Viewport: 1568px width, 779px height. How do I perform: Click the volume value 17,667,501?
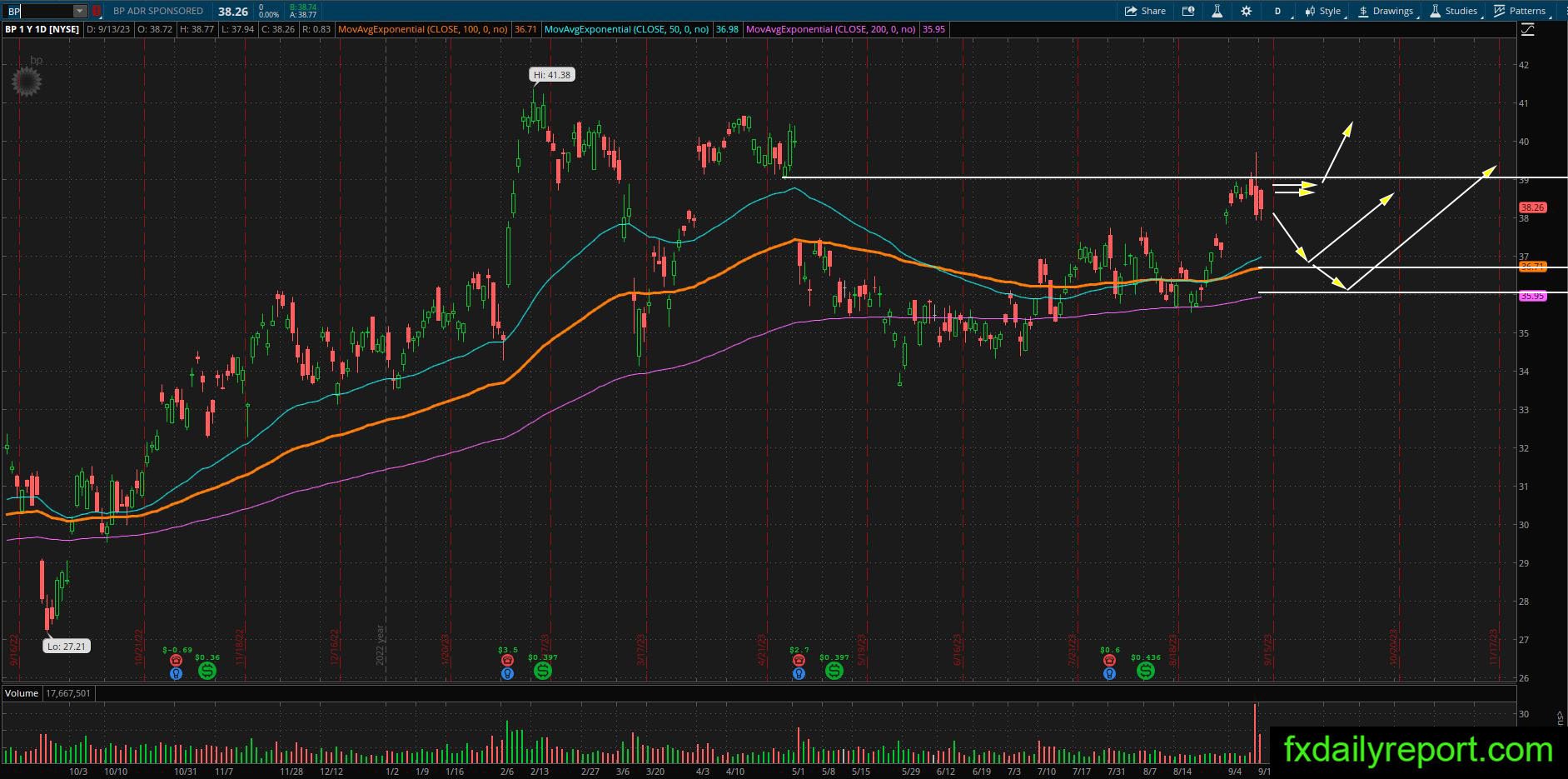click(x=68, y=693)
